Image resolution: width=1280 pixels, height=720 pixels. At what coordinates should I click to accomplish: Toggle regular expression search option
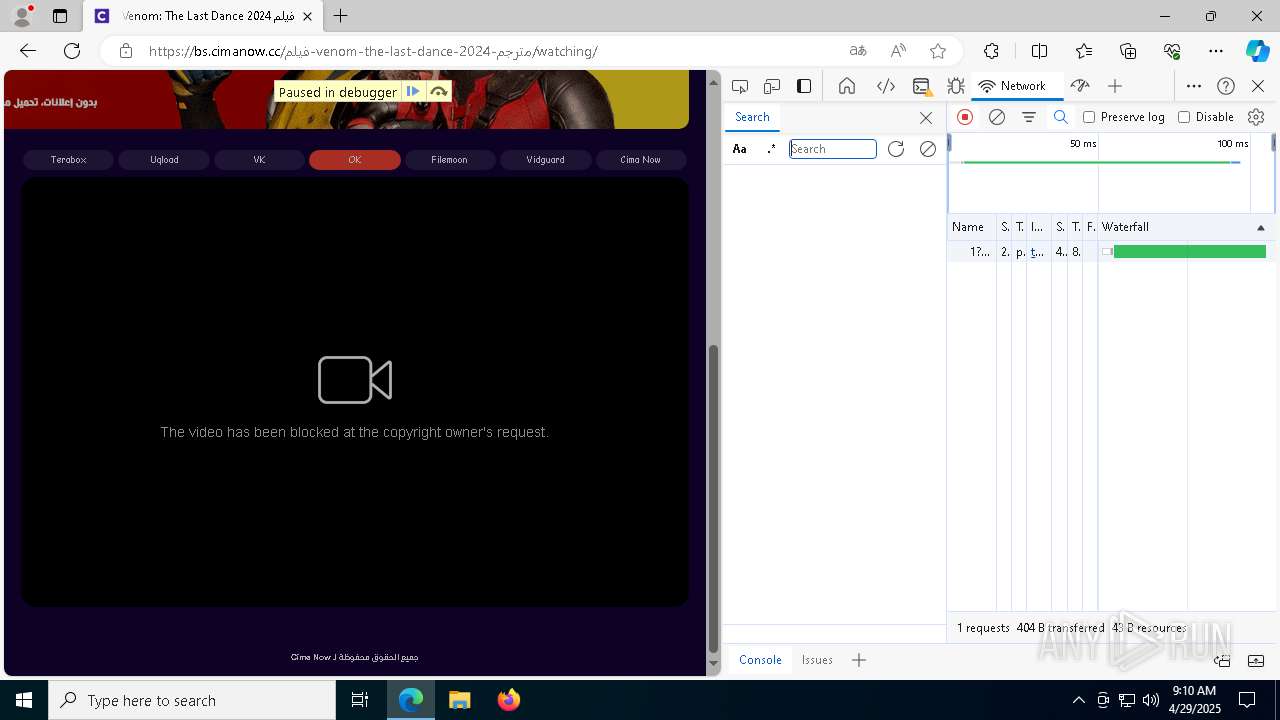pyautogui.click(x=771, y=149)
